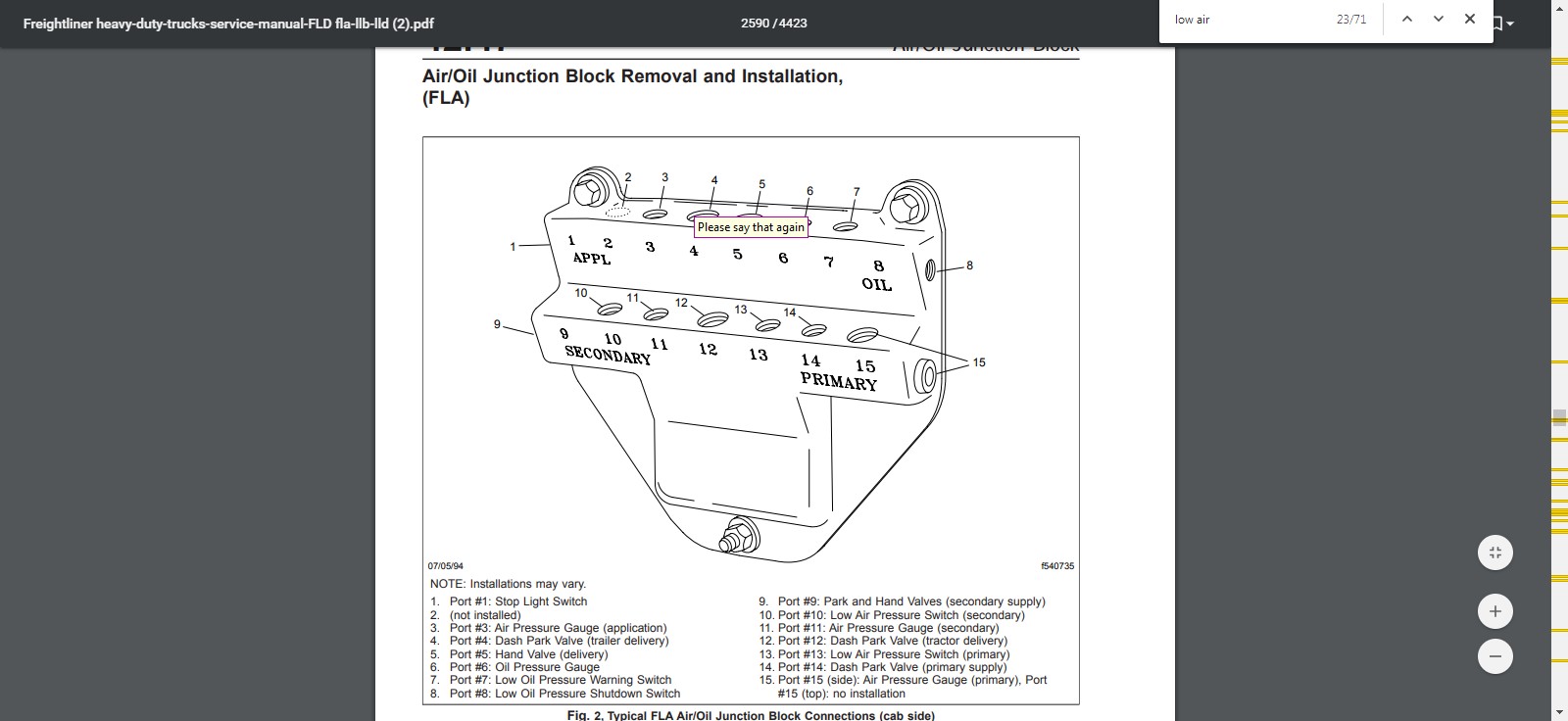This screenshot has width=1568, height=721.
Task: Click 'Port #8: Low Oil Pressure Shutdown Switch'
Action: (x=564, y=694)
